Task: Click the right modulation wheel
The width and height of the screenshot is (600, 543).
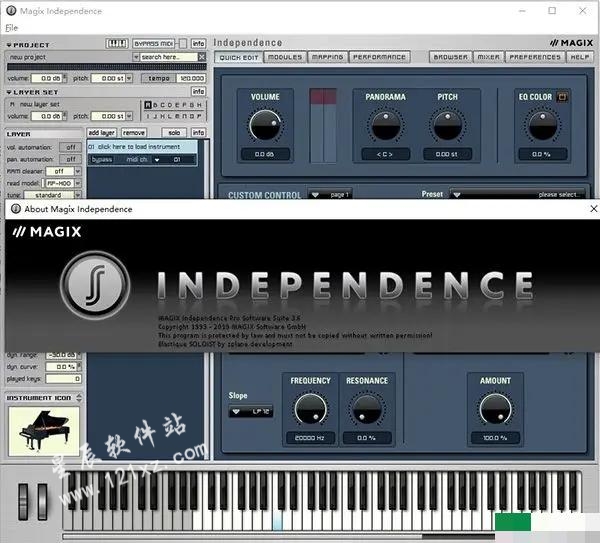Action: click(42, 501)
